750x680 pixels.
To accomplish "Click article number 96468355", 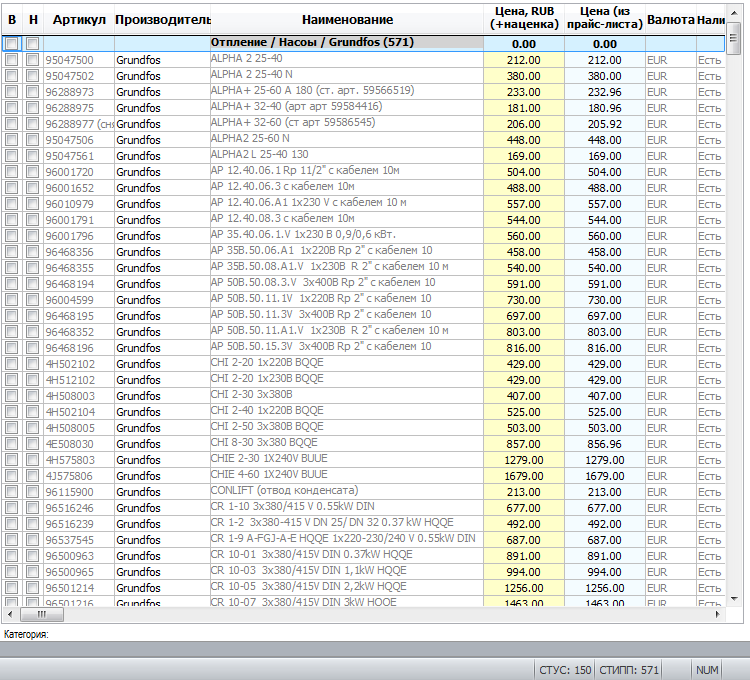I will click(x=70, y=268).
